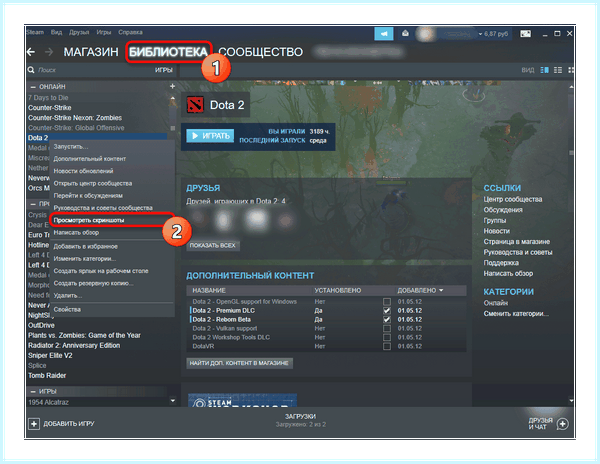Open the Вид menu
Viewport: 600px width, 464px height.
56,32
